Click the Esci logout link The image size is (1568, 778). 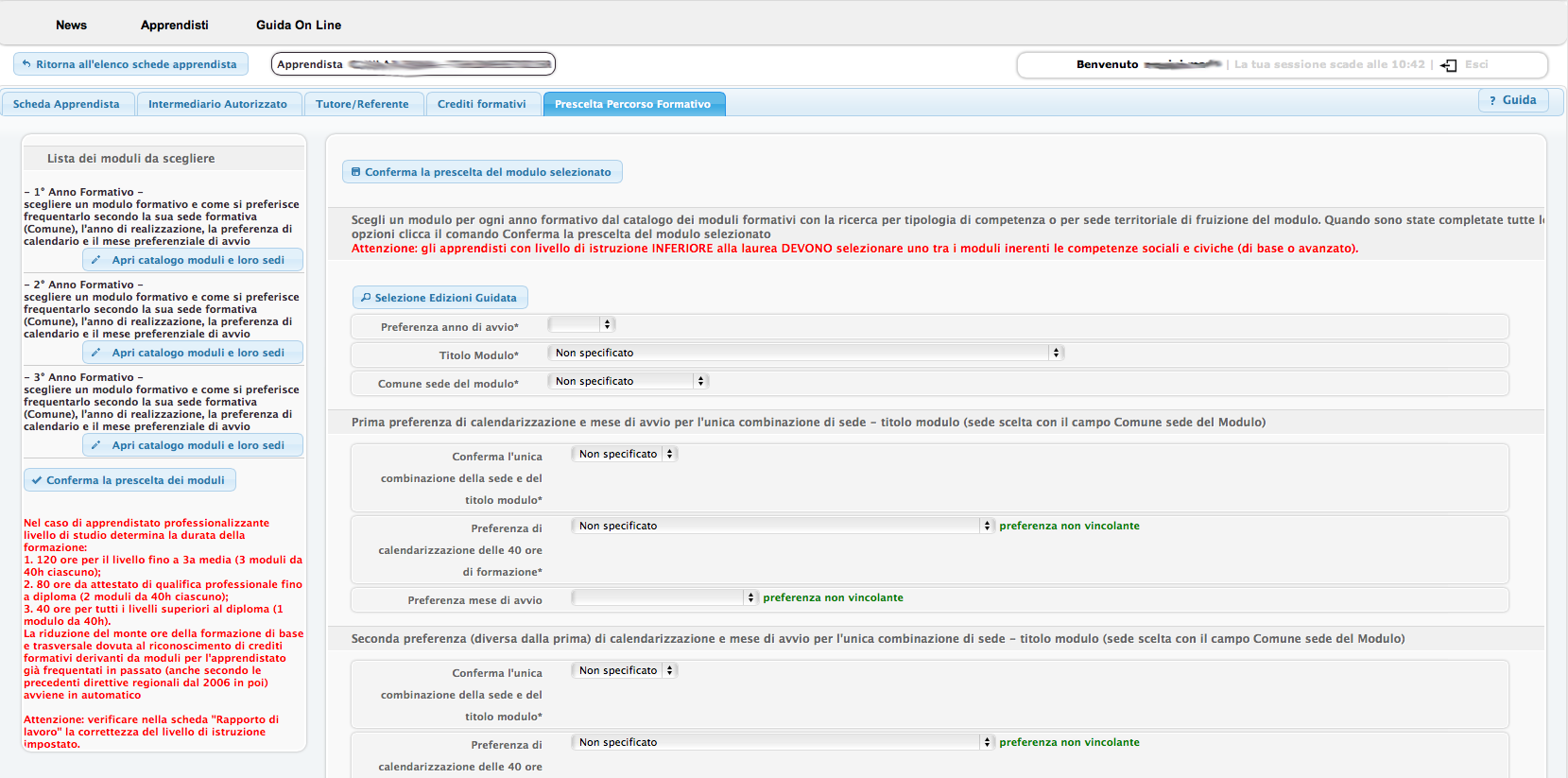click(1476, 64)
